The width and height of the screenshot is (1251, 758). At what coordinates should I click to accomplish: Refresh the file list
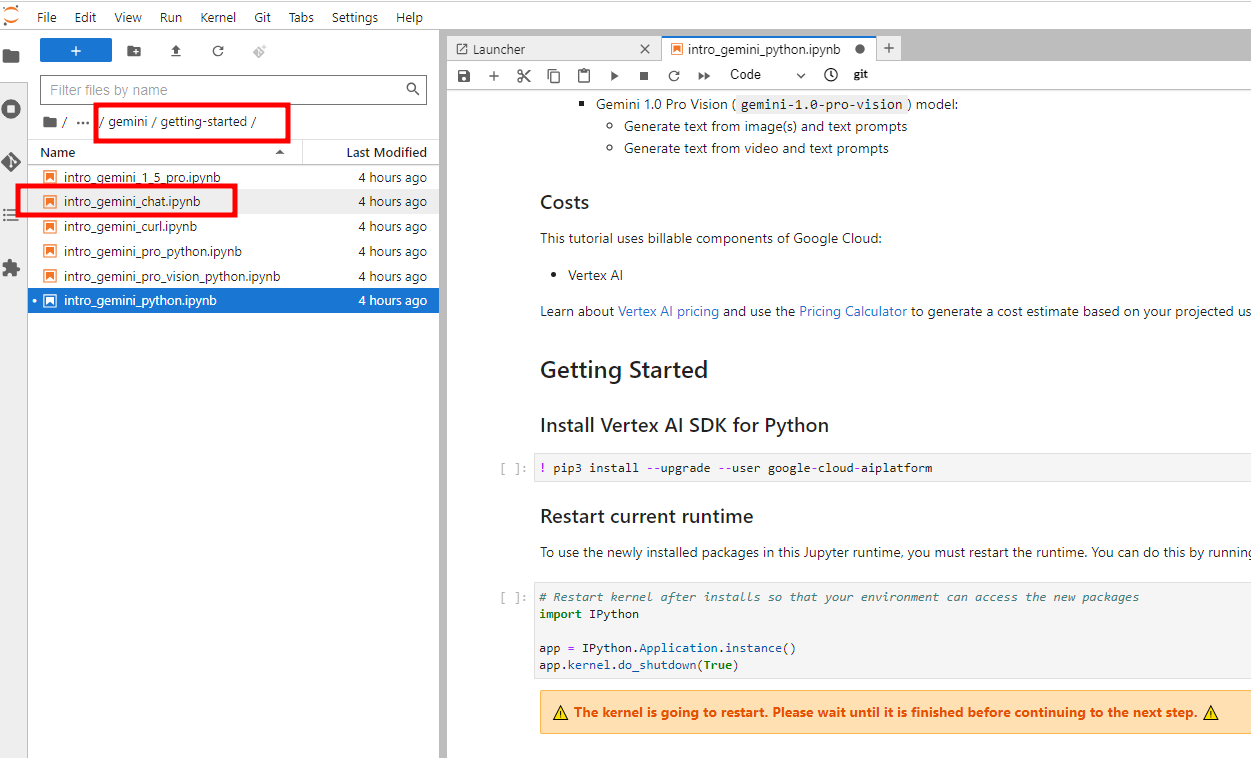click(218, 51)
